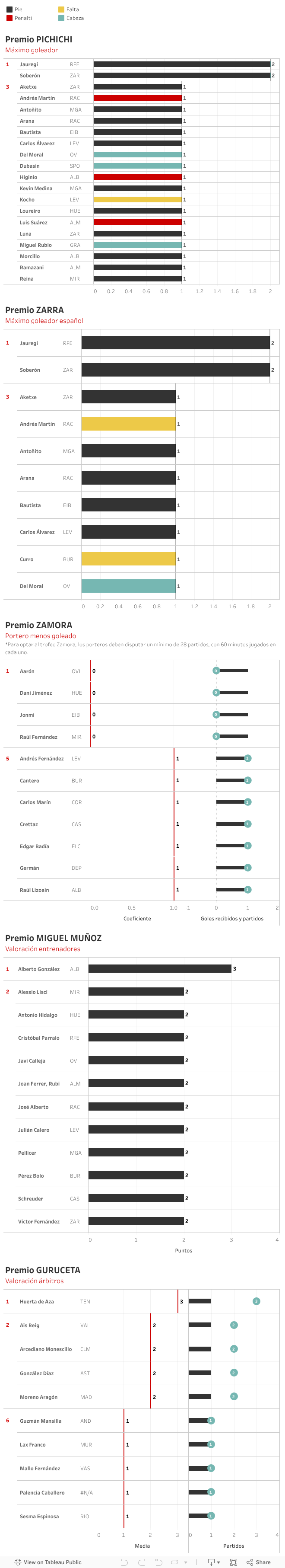Image resolution: width=285 pixels, height=1568 pixels.
Task: Click Aarón's teal circle in Zamora chart
Action: pos(216,671)
